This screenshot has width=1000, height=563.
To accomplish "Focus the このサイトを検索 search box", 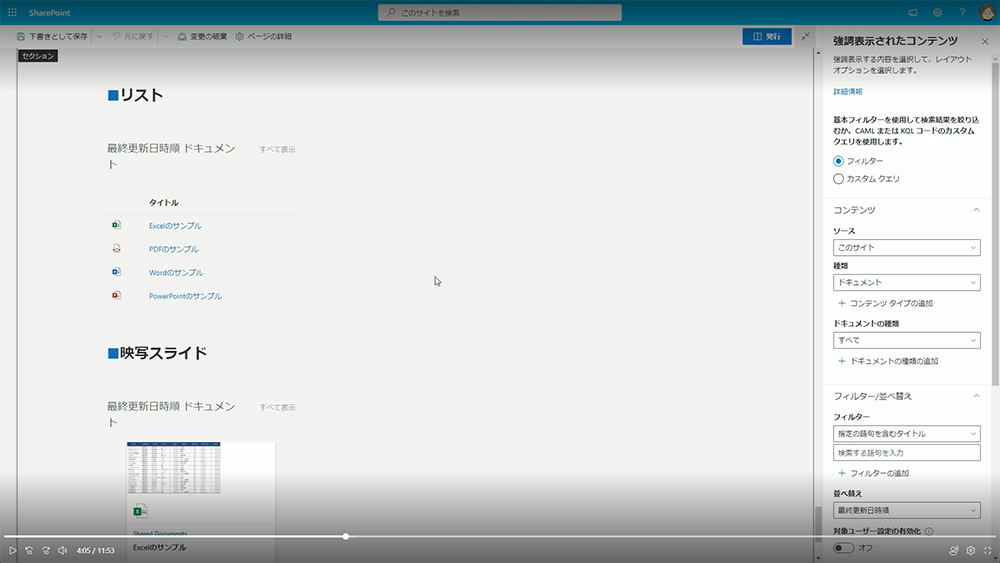I will [499, 12].
